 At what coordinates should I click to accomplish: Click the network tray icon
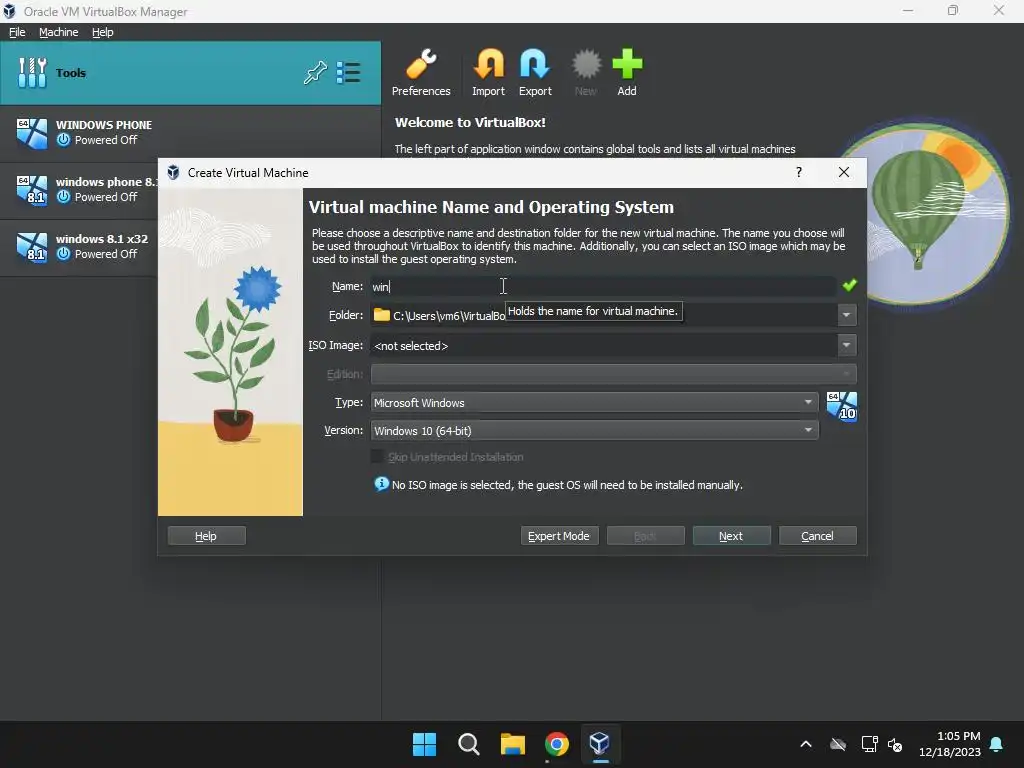[x=869, y=744]
